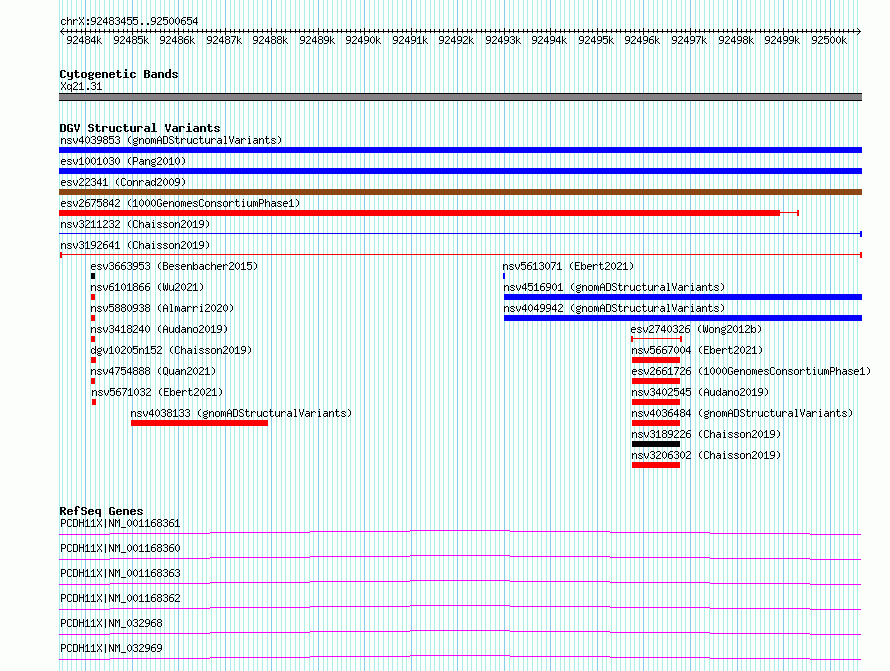
Task: Click the nsv3211232 (Chaisson2019) label
Action: click(x=135, y=224)
